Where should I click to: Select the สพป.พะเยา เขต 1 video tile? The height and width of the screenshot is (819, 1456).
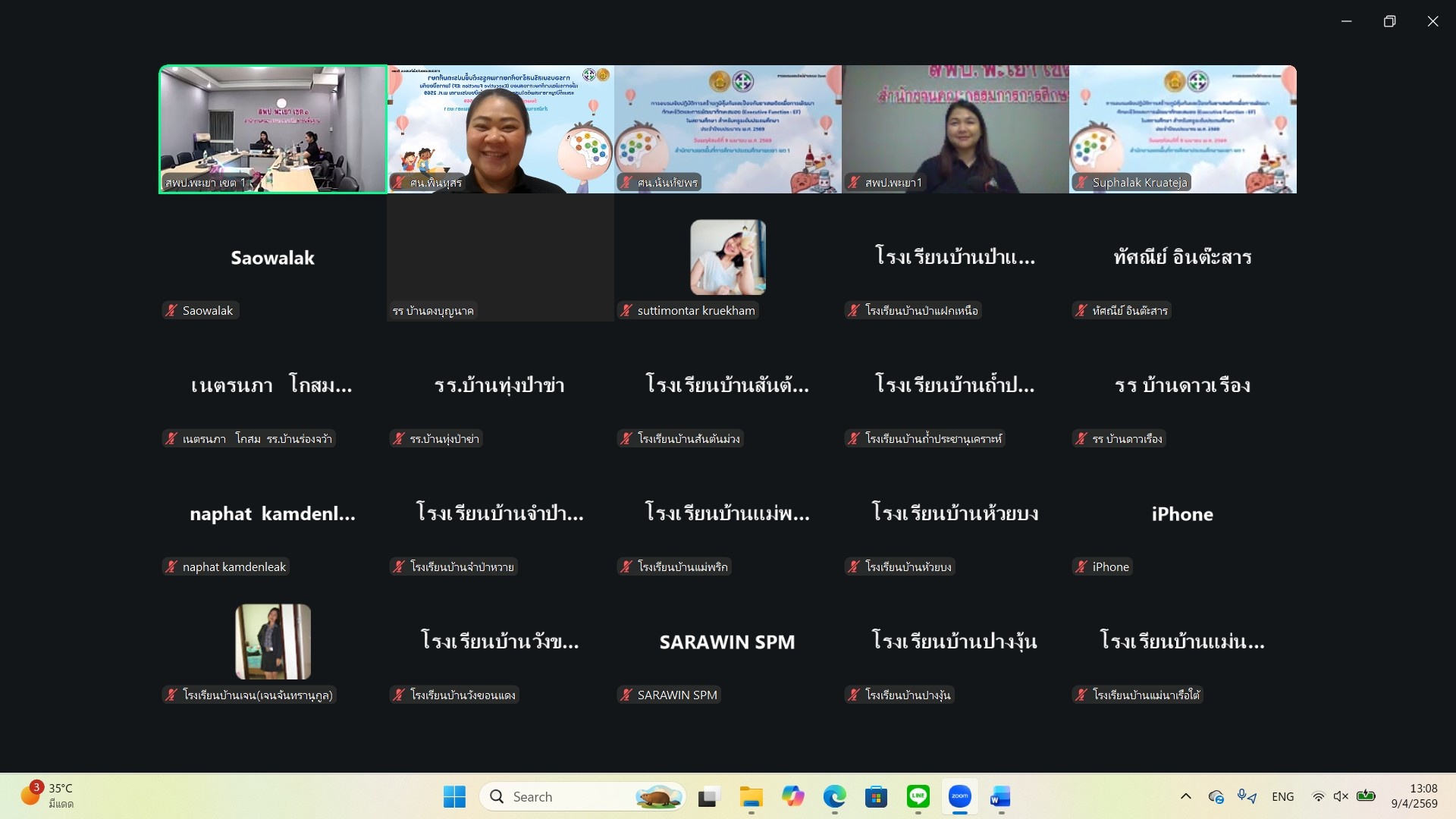pyautogui.click(x=273, y=129)
